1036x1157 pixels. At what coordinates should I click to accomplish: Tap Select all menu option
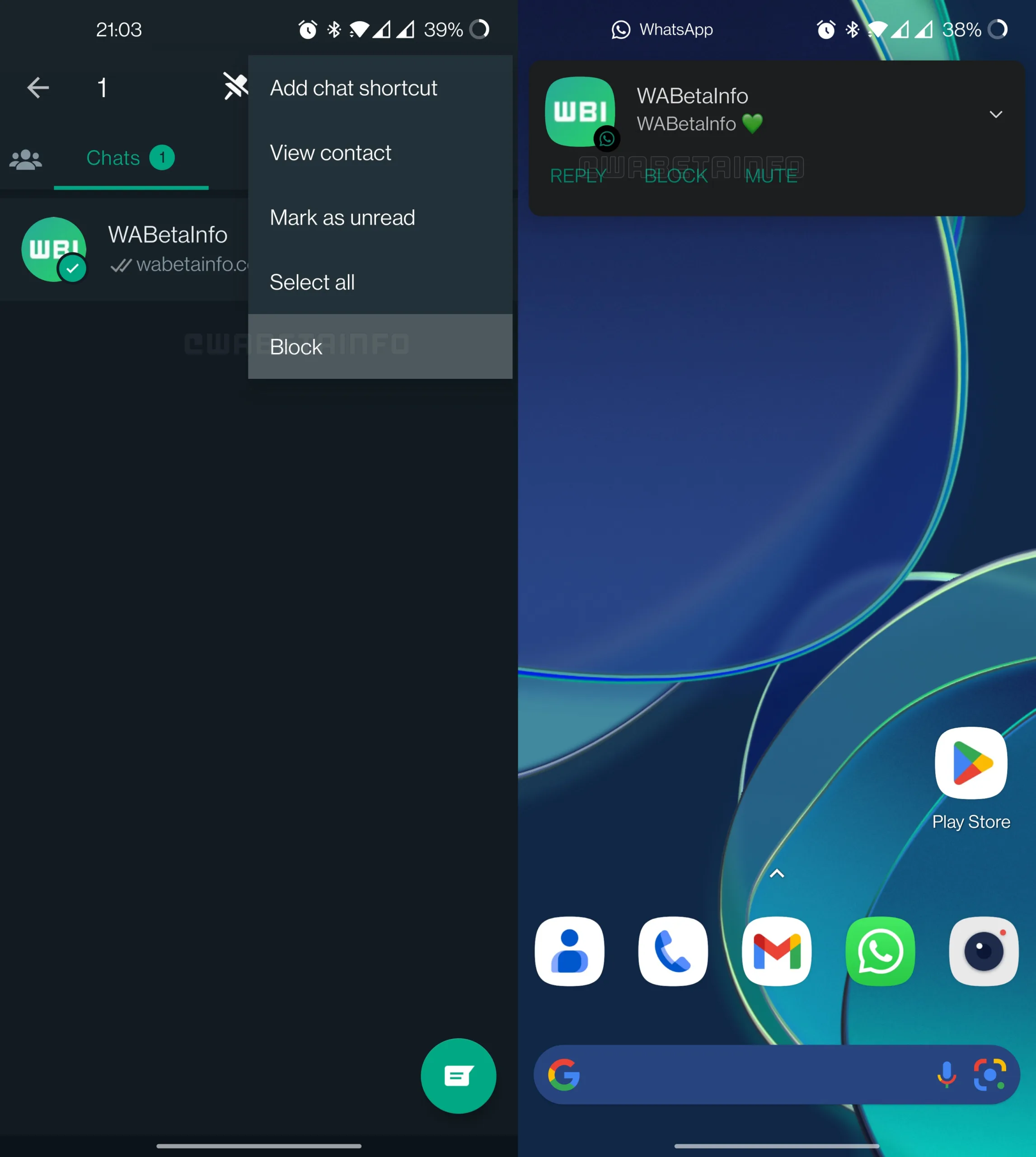pos(314,282)
